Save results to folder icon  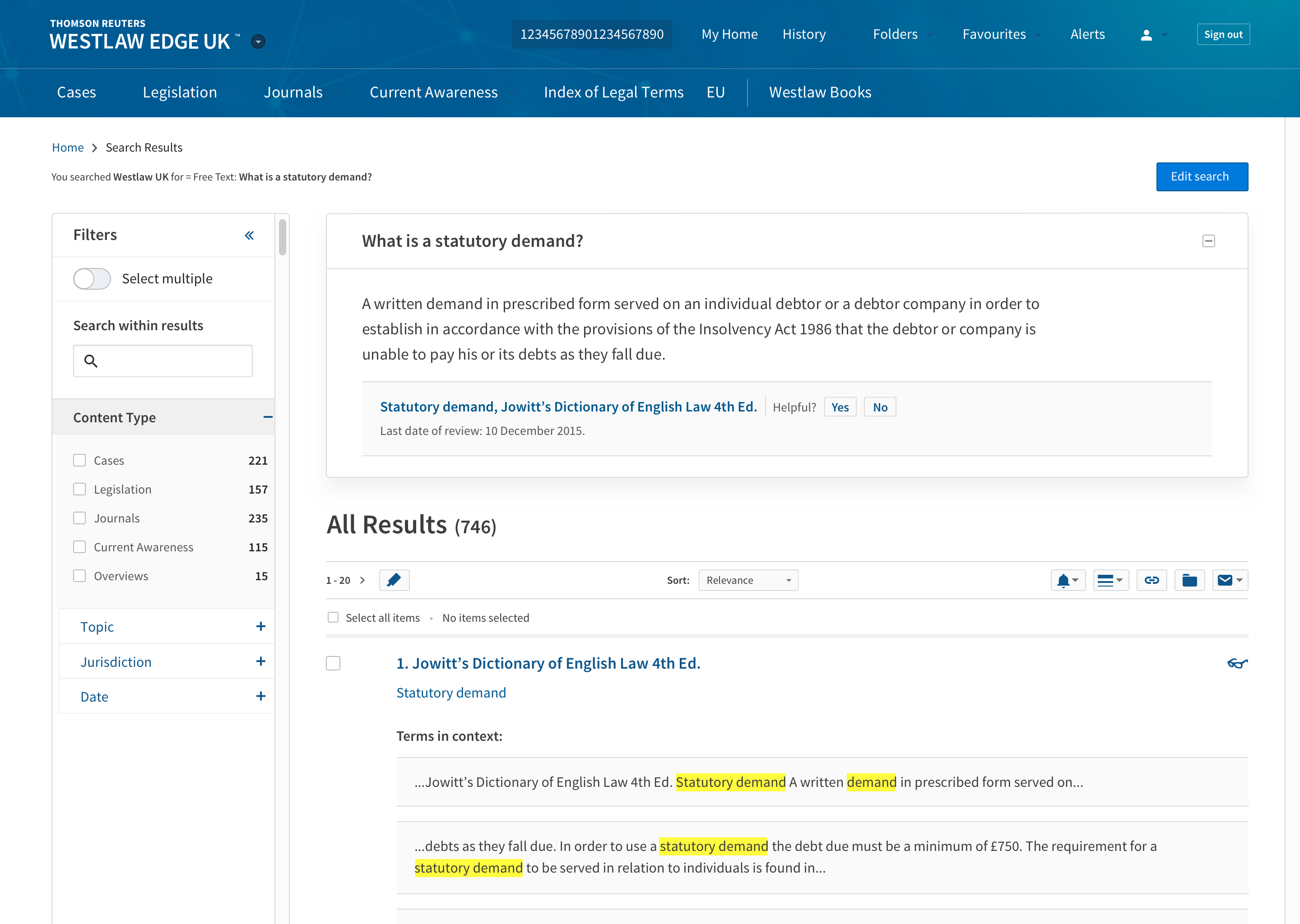1189,580
